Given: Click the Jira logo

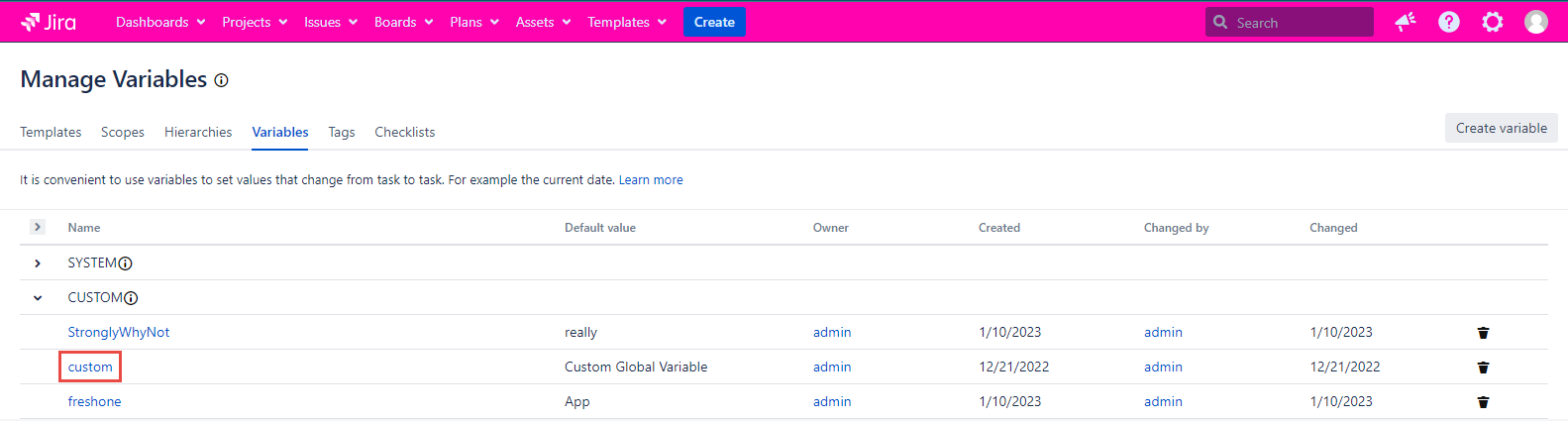Looking at the screenshot, I should tap(49, 22).
